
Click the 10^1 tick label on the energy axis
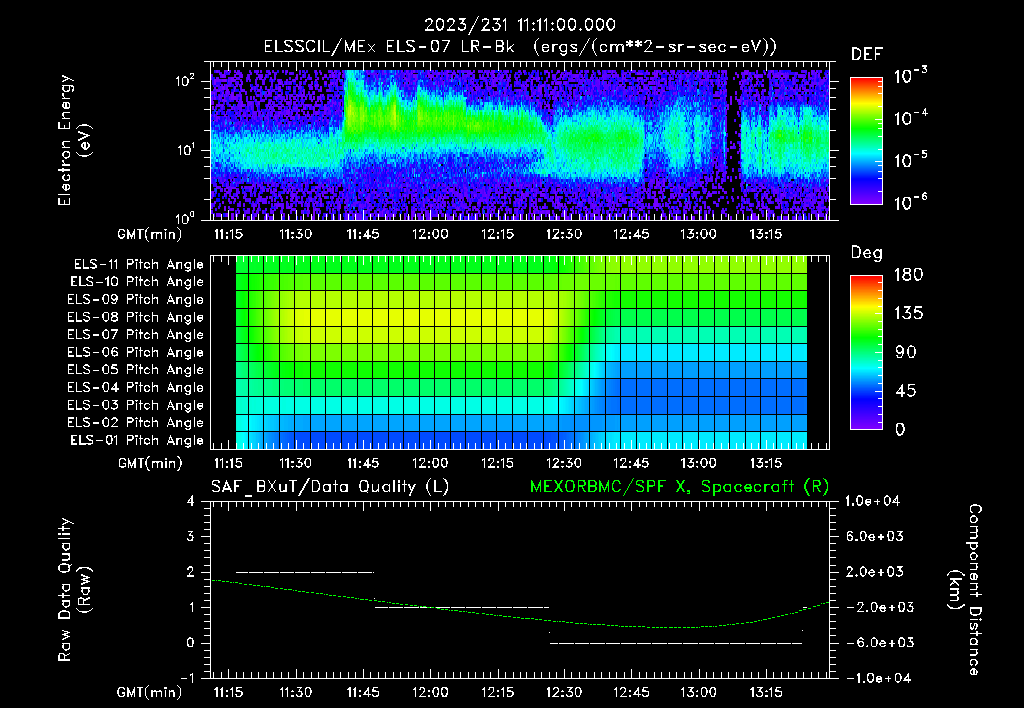tap(185, 150)
